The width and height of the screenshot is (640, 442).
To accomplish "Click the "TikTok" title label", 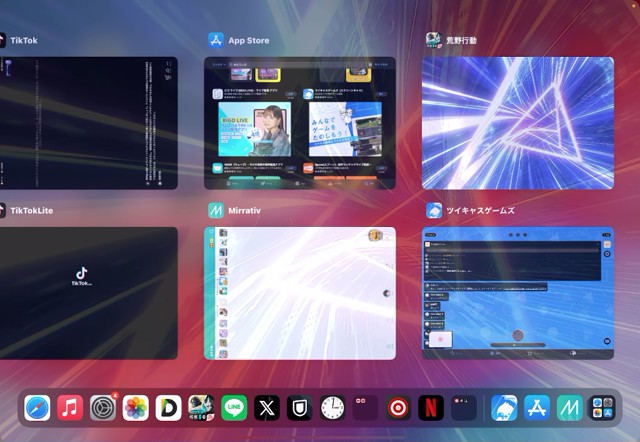I will pyautogui.click(x=24, y=40).
